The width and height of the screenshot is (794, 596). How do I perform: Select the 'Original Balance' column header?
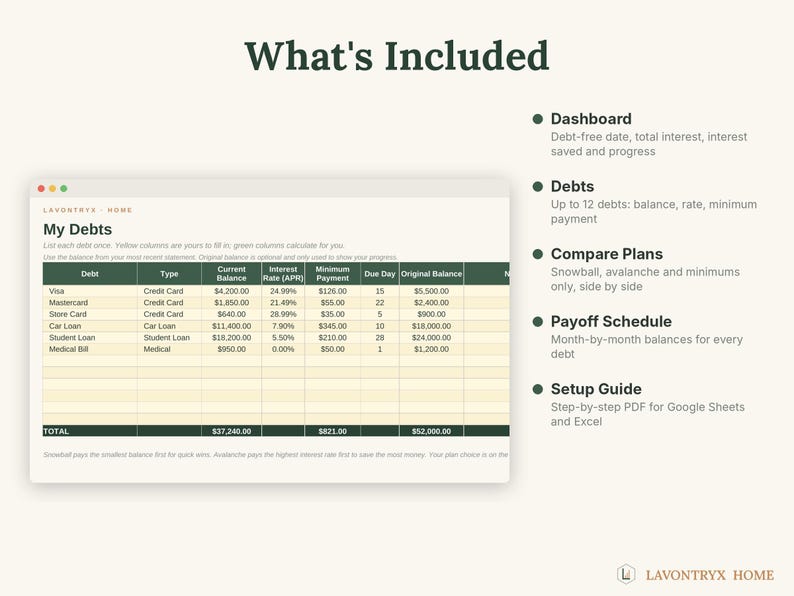tap(431, 273)
